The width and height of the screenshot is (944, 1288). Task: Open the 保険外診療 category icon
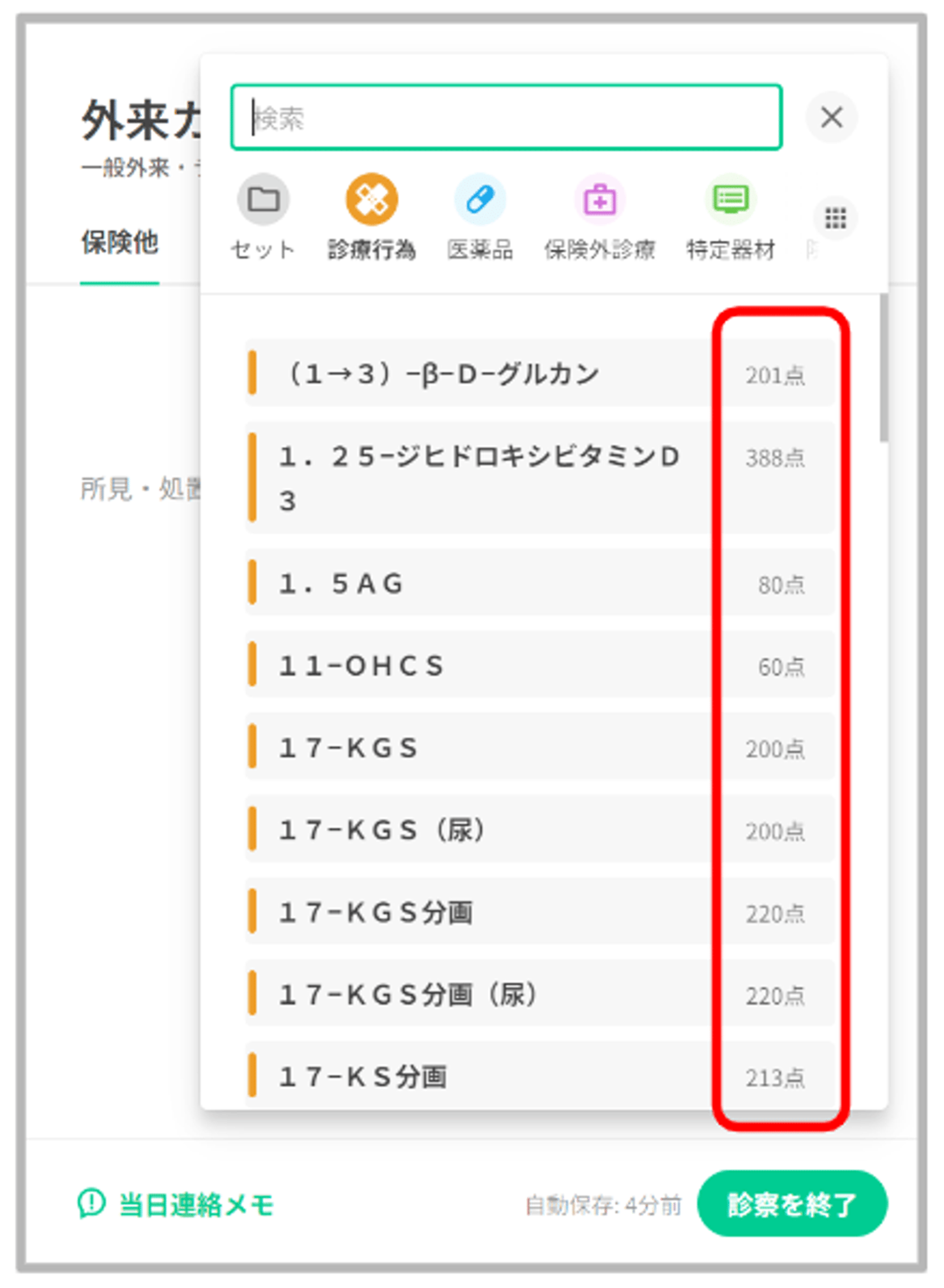599,199
